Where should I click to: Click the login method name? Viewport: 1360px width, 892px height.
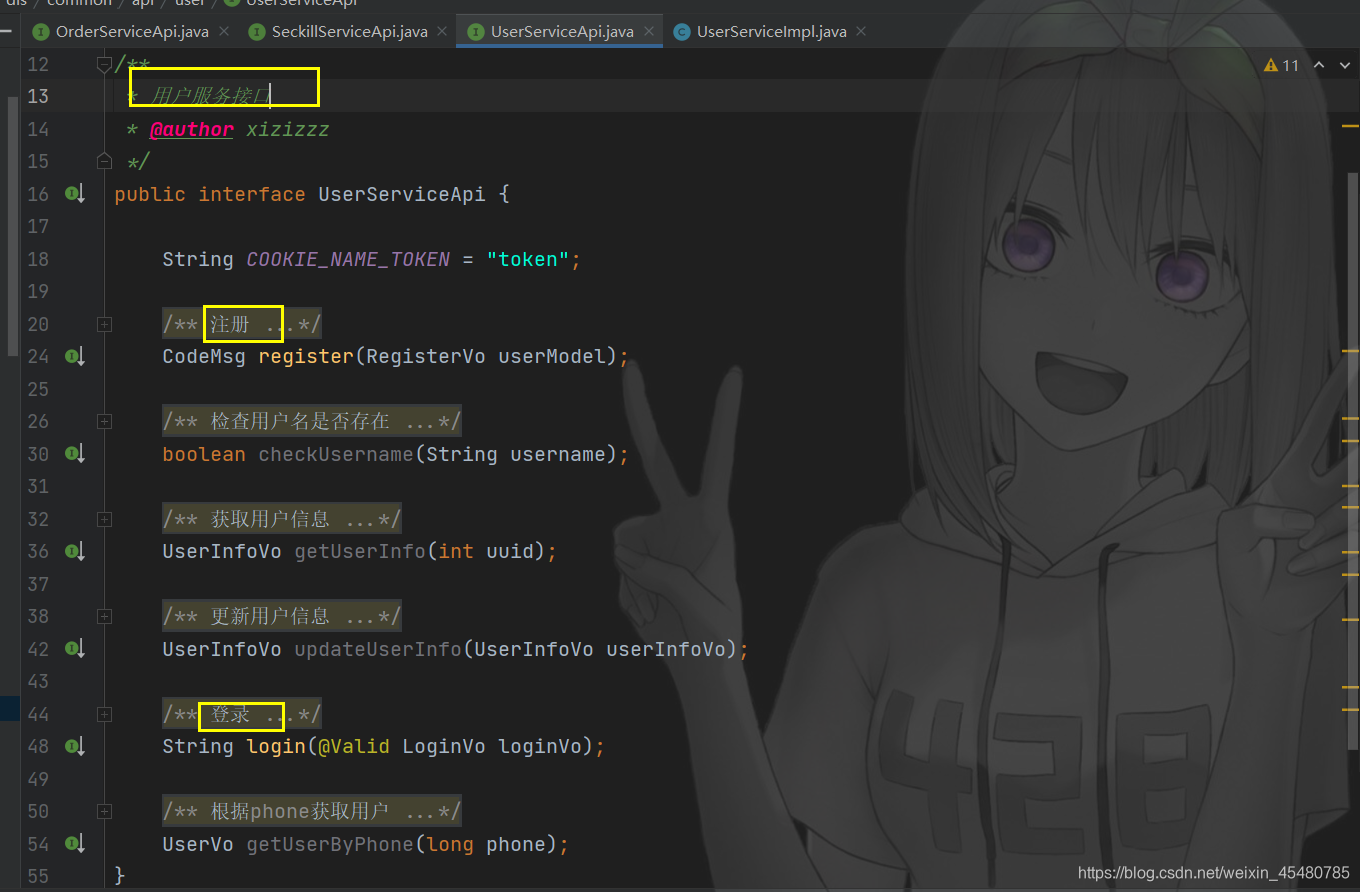click(x=276, y=746)
